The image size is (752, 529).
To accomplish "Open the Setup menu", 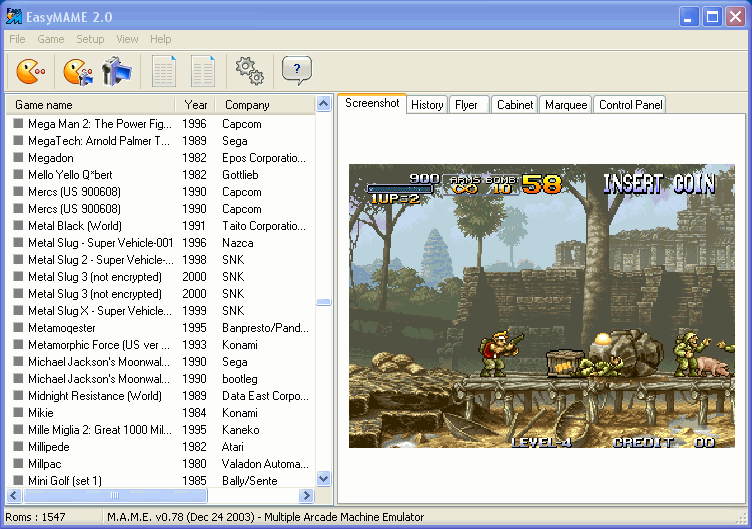I will coord(90,39).
